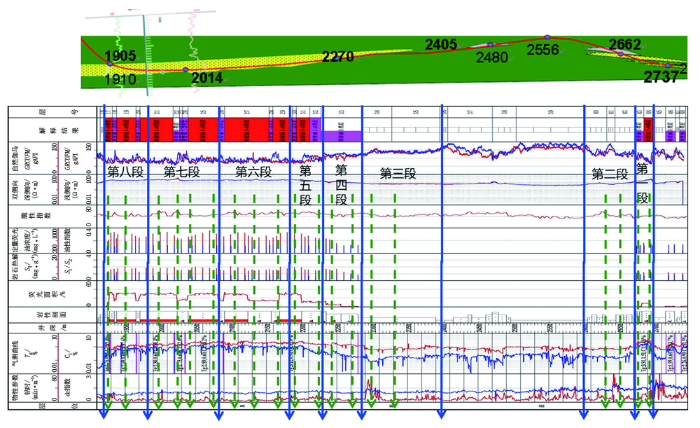Select the 第一段 segment label
This screenshot has width=700, height=428.
point(642,183)
